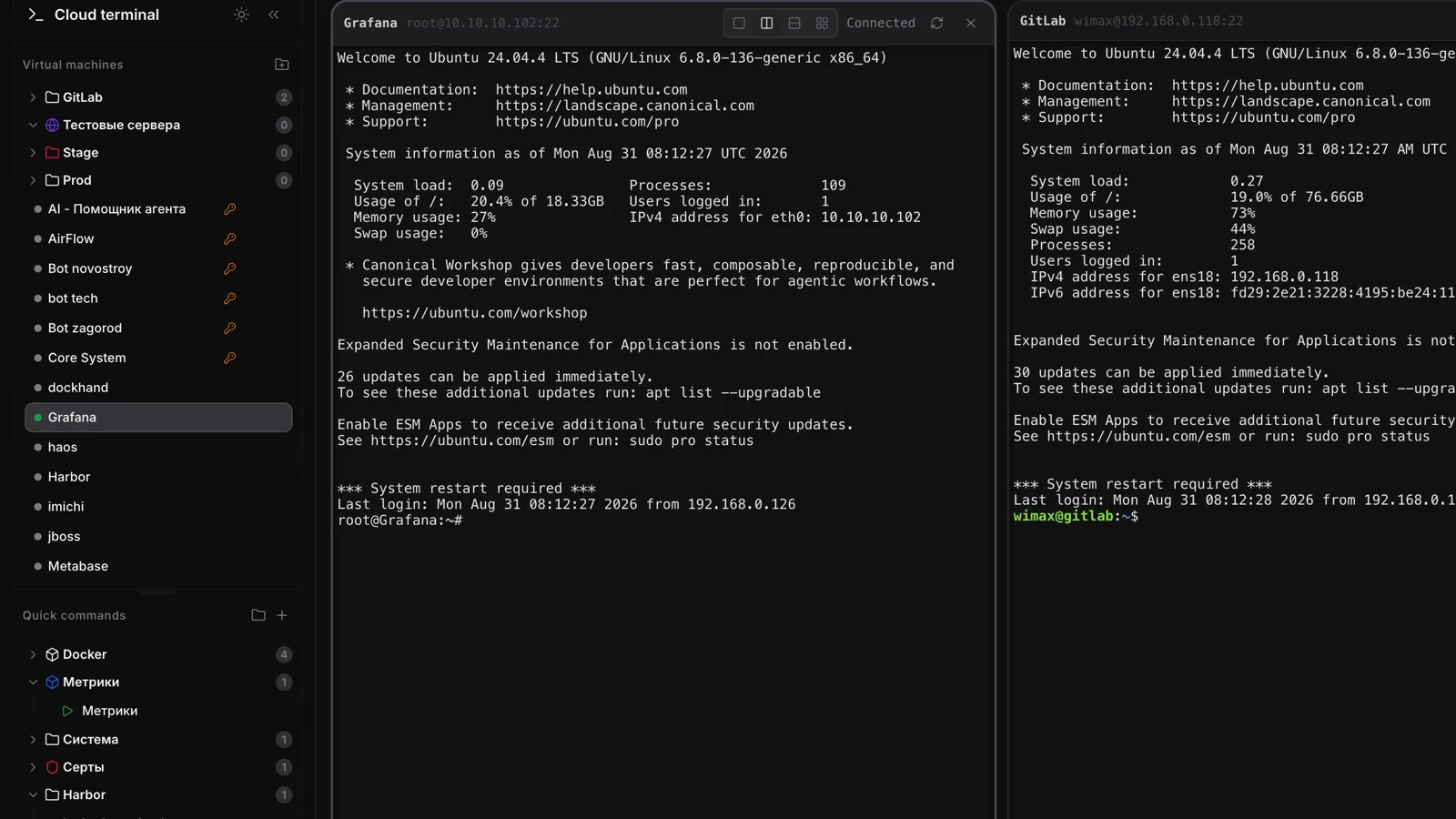
Task: Toggle the light/dark theme sun icon
Action: click(241, 15)
